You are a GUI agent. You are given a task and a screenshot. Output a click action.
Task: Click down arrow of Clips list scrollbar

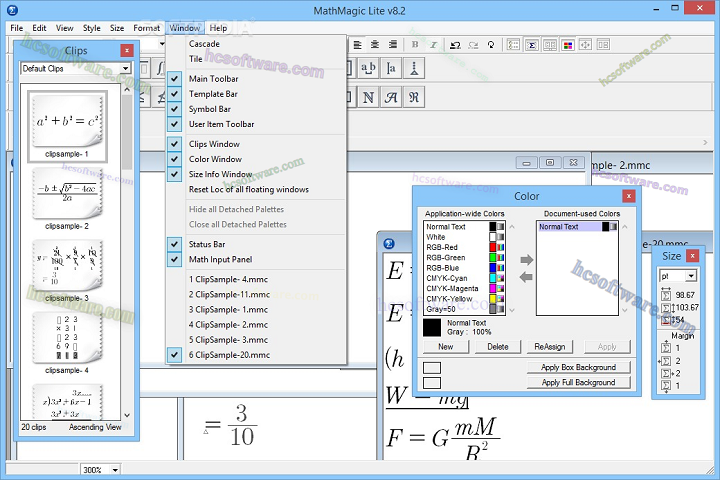tap(127, 415)
